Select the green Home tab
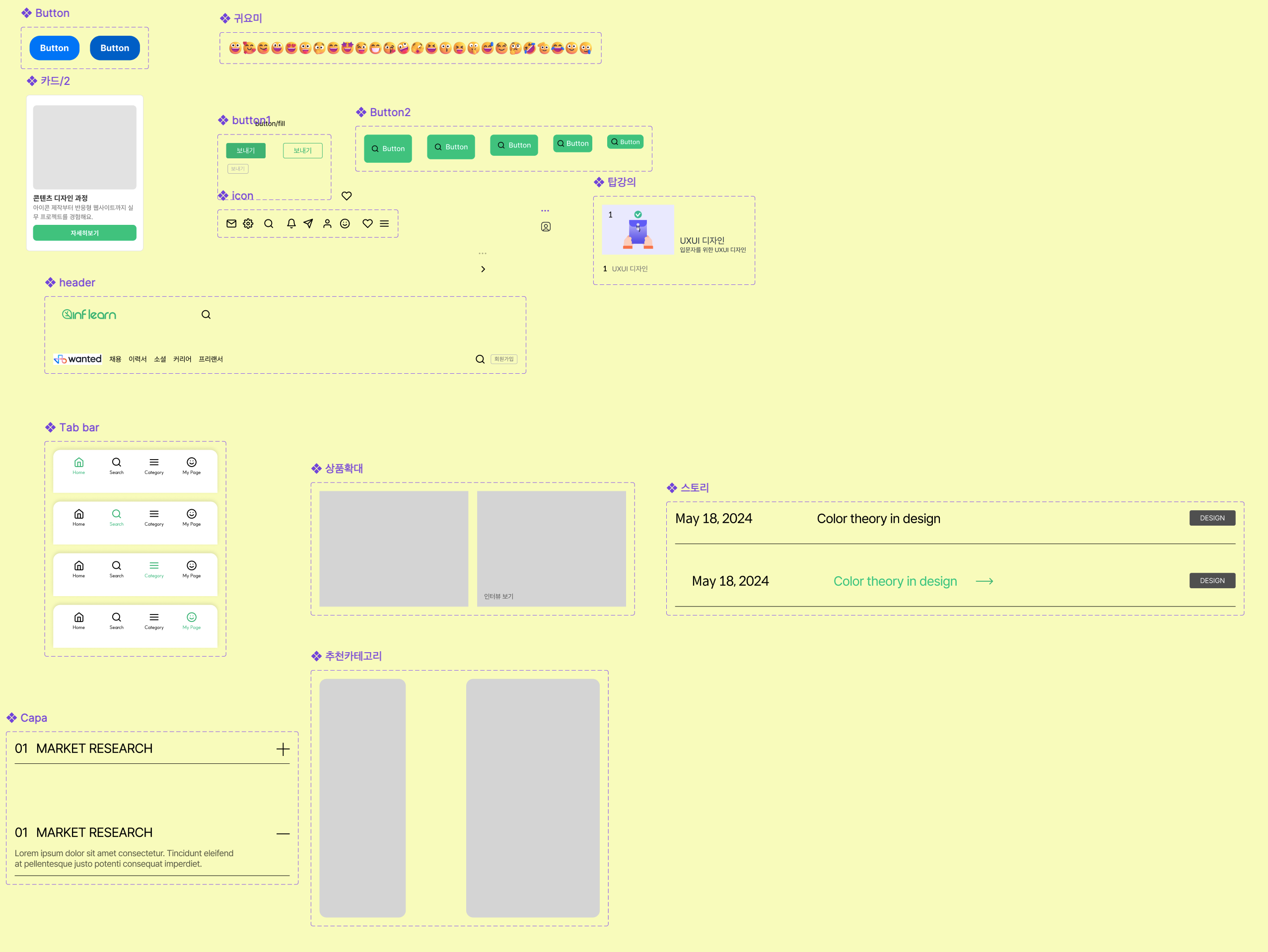 point(79,466)
